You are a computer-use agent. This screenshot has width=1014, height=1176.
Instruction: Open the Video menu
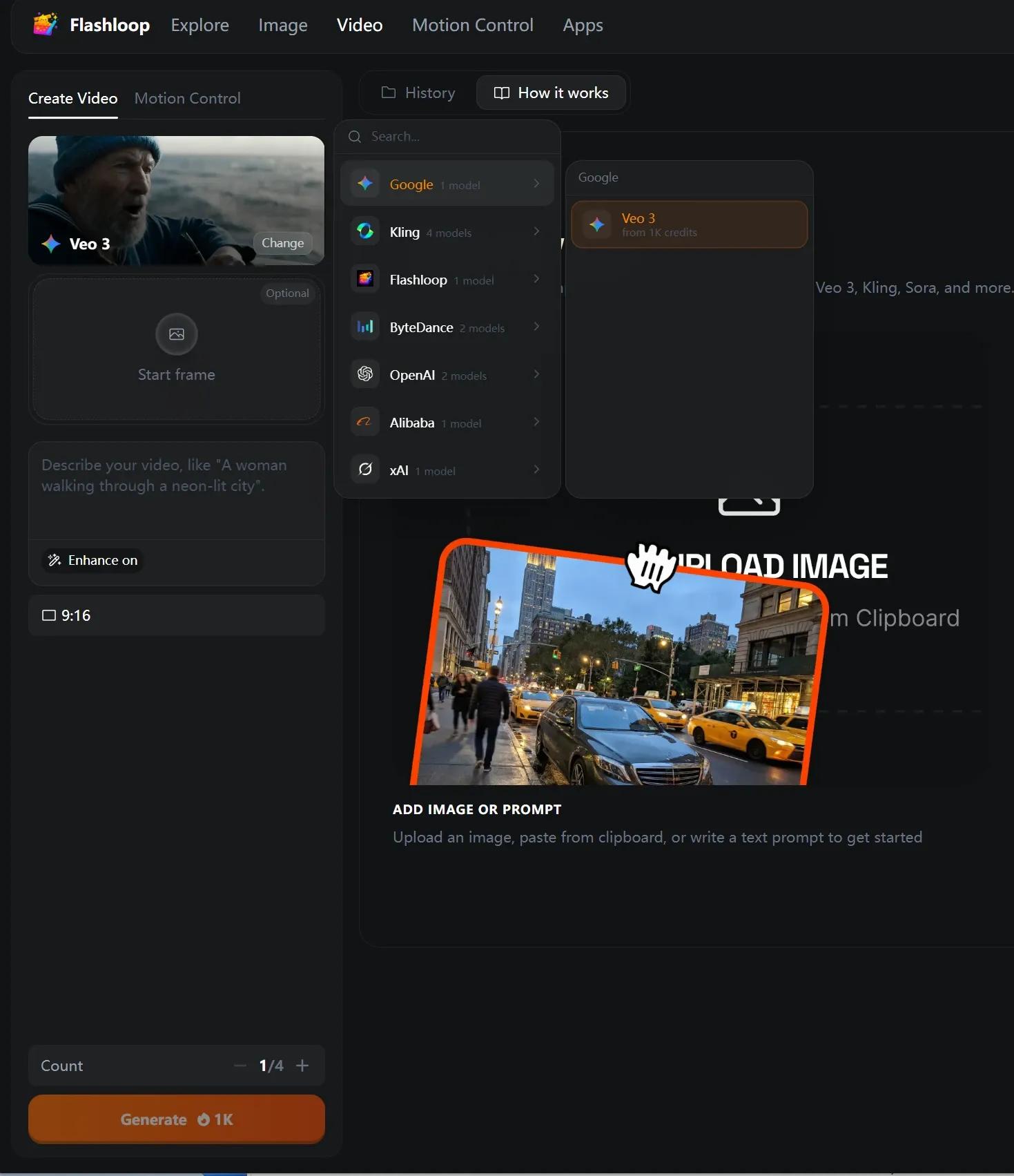[x=360, y=26]
